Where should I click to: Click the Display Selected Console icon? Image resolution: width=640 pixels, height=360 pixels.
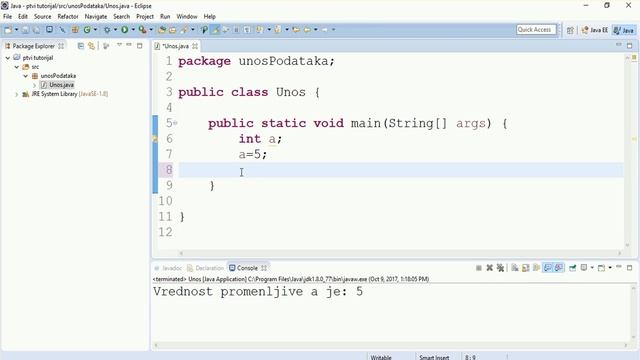pos(584,268)
